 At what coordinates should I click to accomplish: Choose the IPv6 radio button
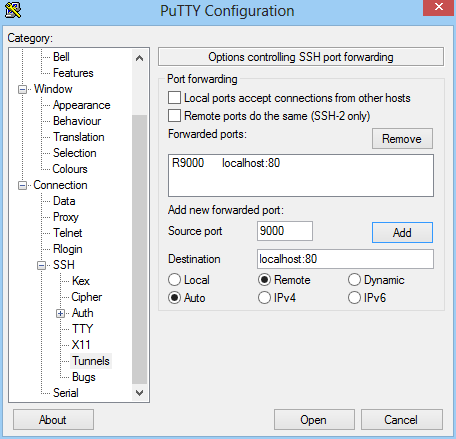(x=354, y=298)
